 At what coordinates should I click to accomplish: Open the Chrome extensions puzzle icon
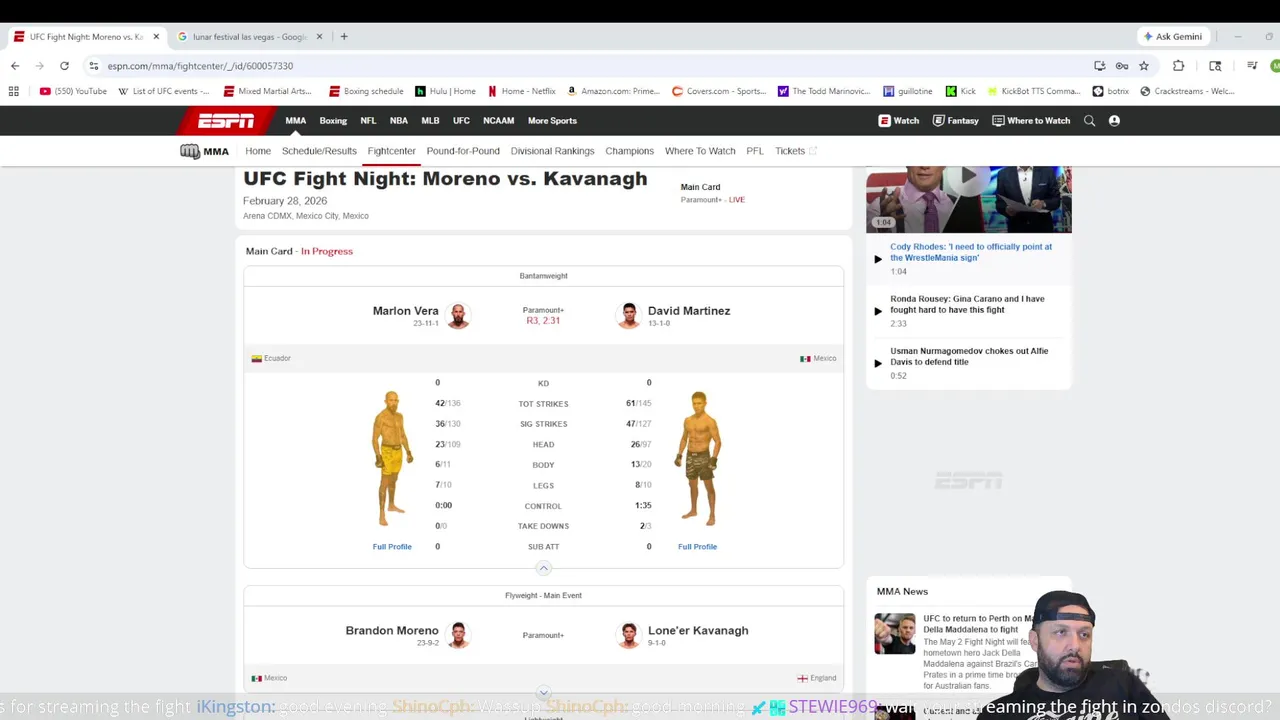[x=1178, y=66]
